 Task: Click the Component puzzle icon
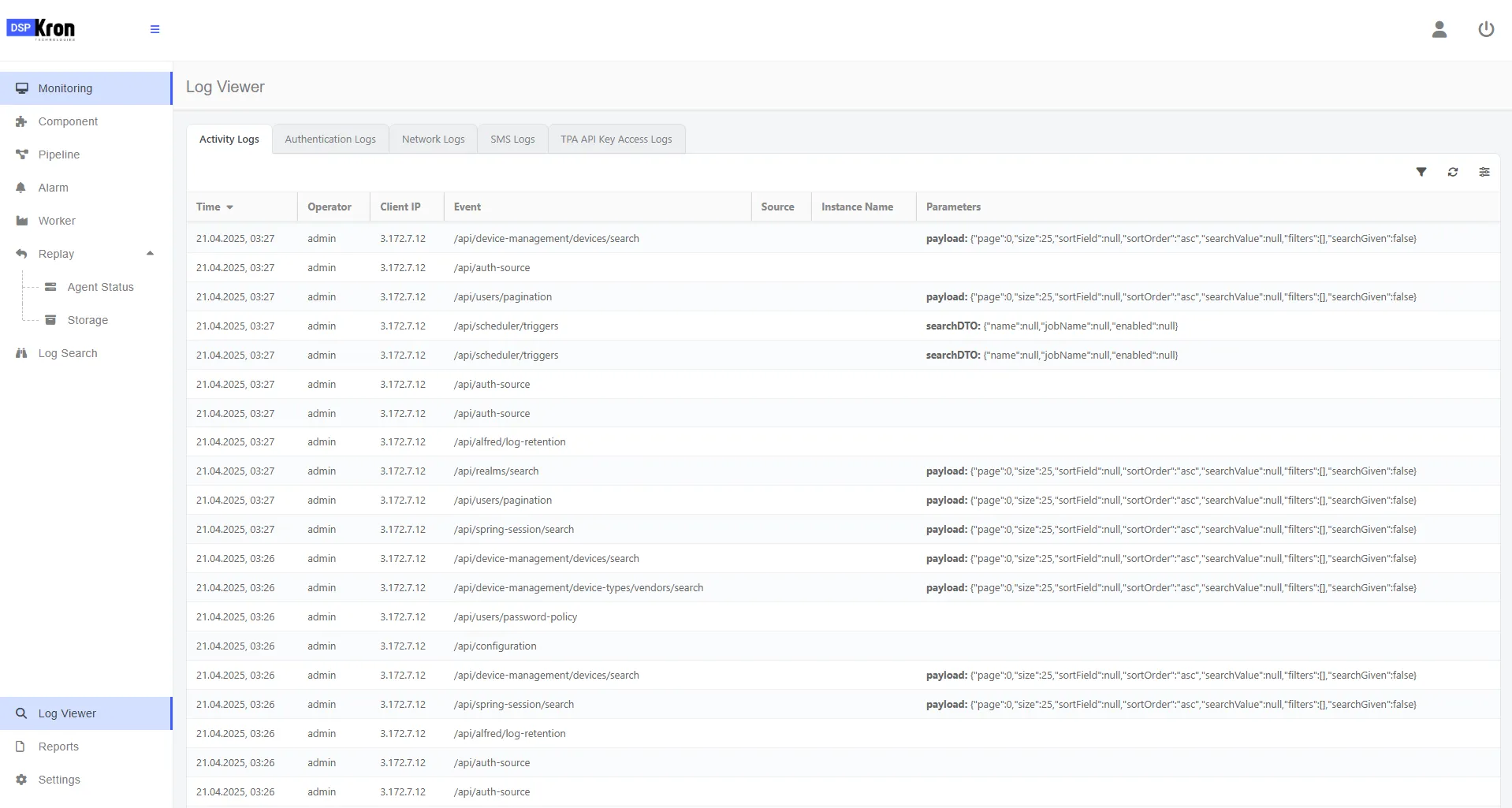22,121
